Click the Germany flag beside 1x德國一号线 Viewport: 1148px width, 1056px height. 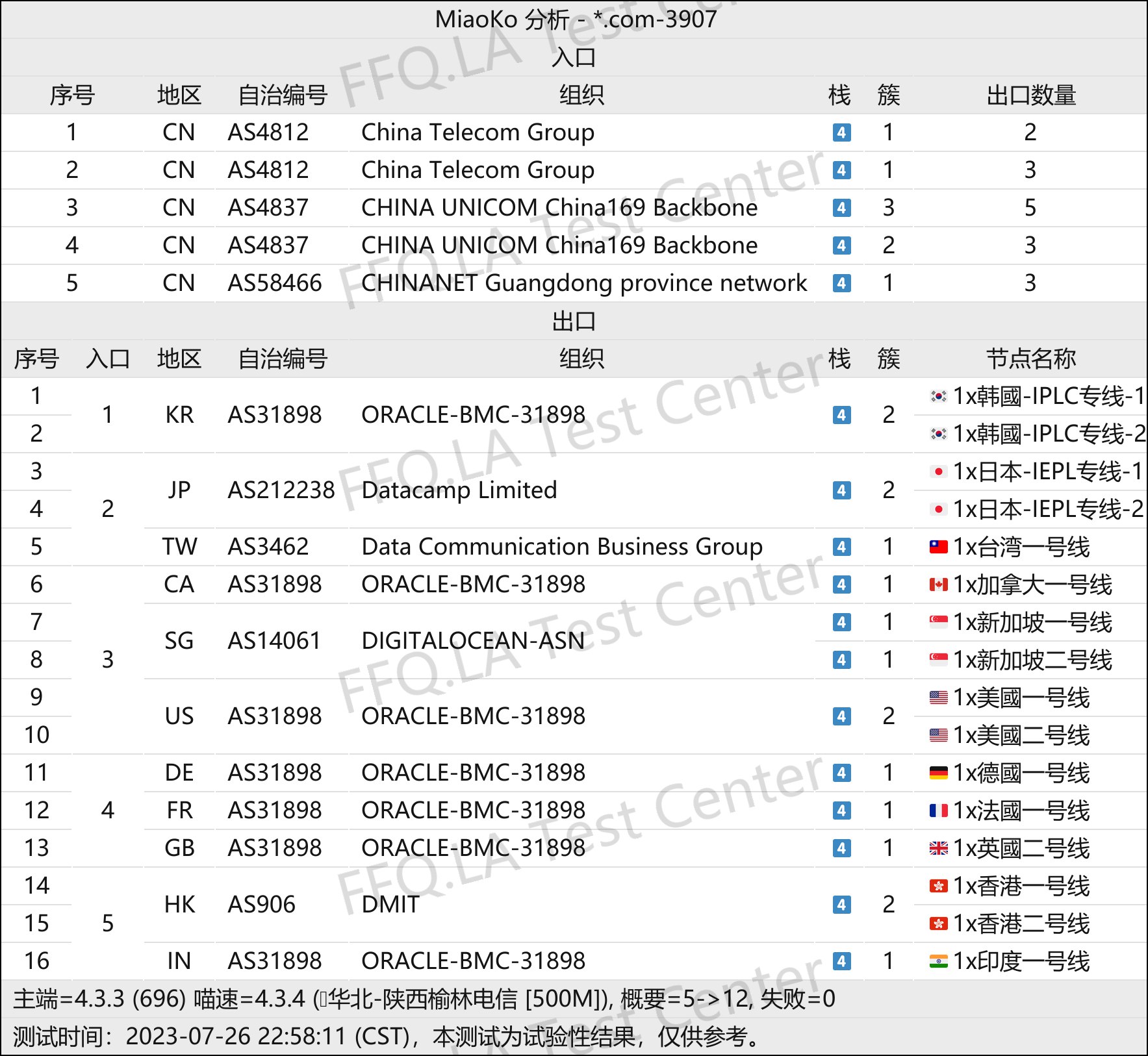938,773
